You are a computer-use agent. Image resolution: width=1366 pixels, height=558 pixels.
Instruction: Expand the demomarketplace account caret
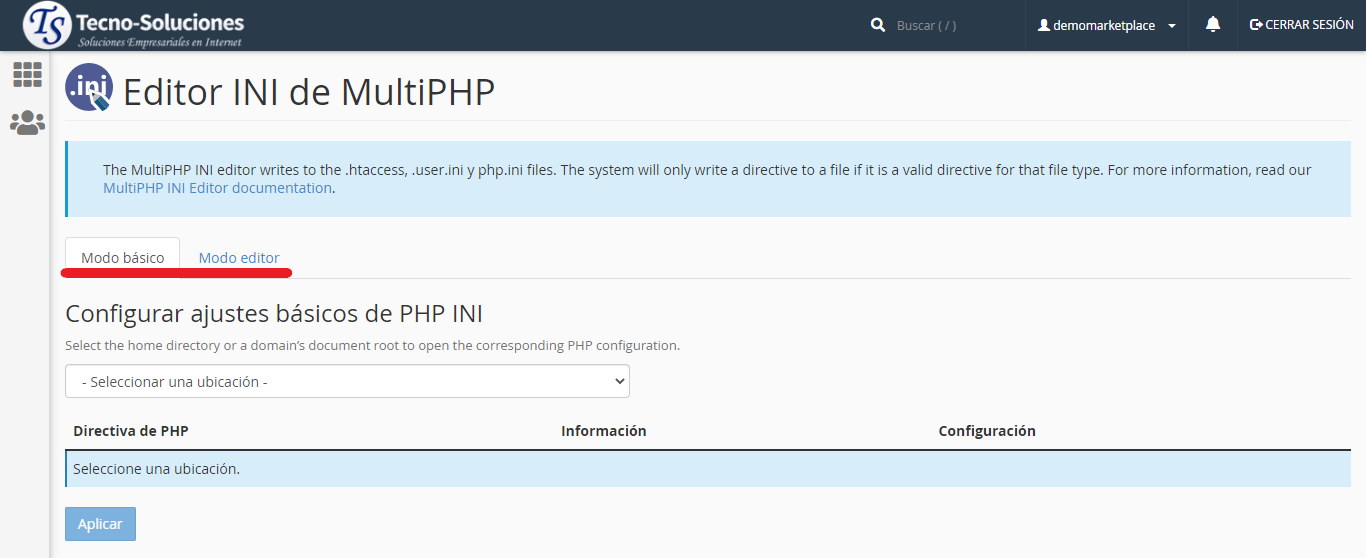pyautogui.click(x=1172, y=26)
